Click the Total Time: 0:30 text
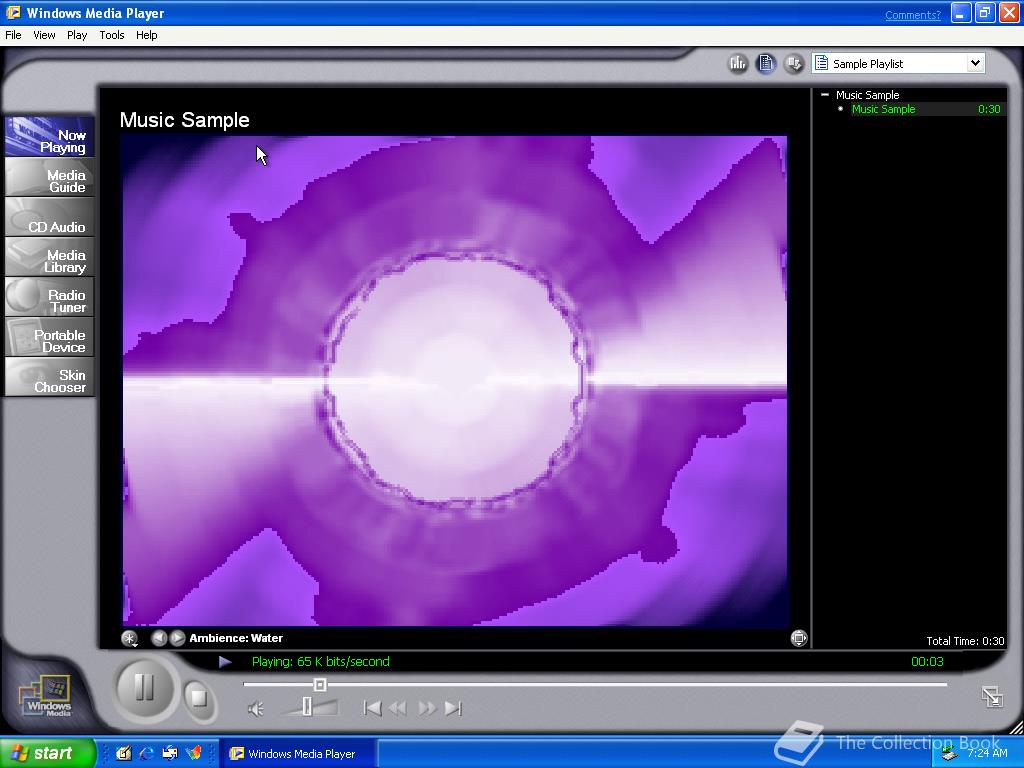 pos(965,641)
